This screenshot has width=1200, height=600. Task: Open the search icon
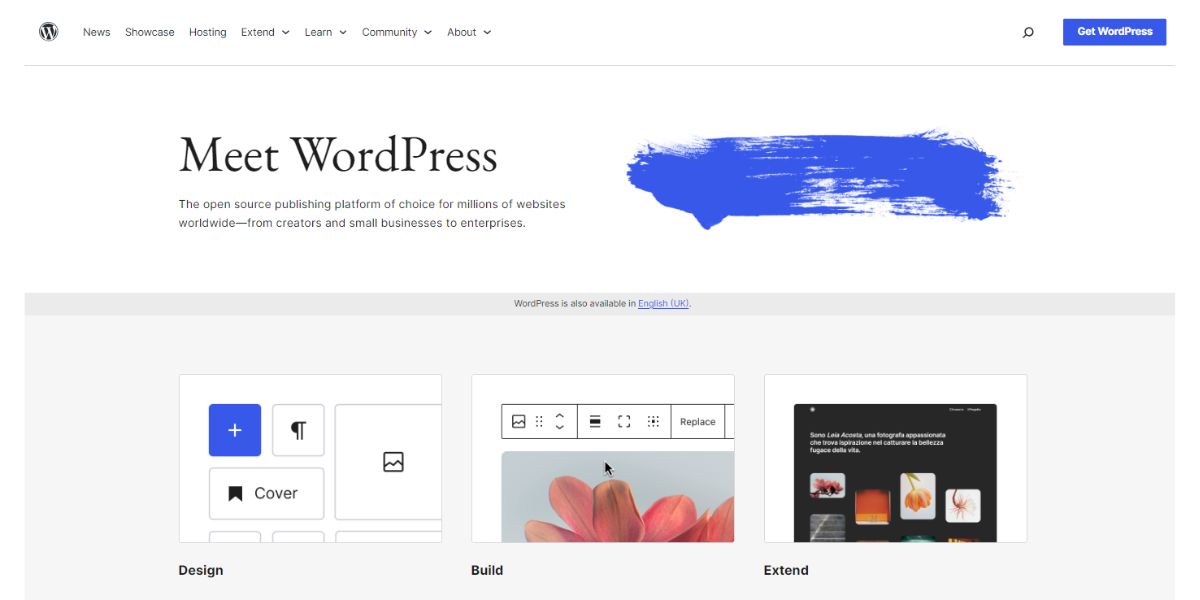[x=1027, y=32]
